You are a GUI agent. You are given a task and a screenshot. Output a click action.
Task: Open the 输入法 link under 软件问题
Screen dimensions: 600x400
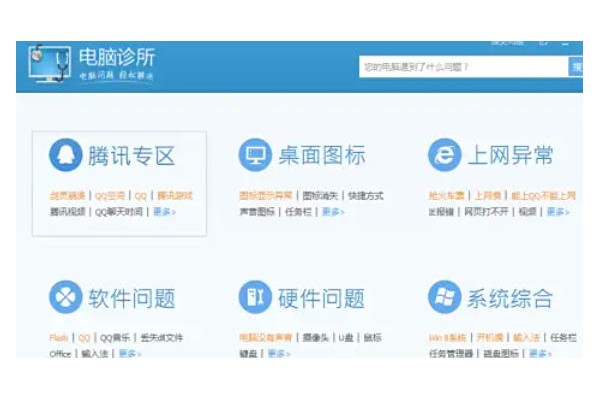click(x=95, y=354)
